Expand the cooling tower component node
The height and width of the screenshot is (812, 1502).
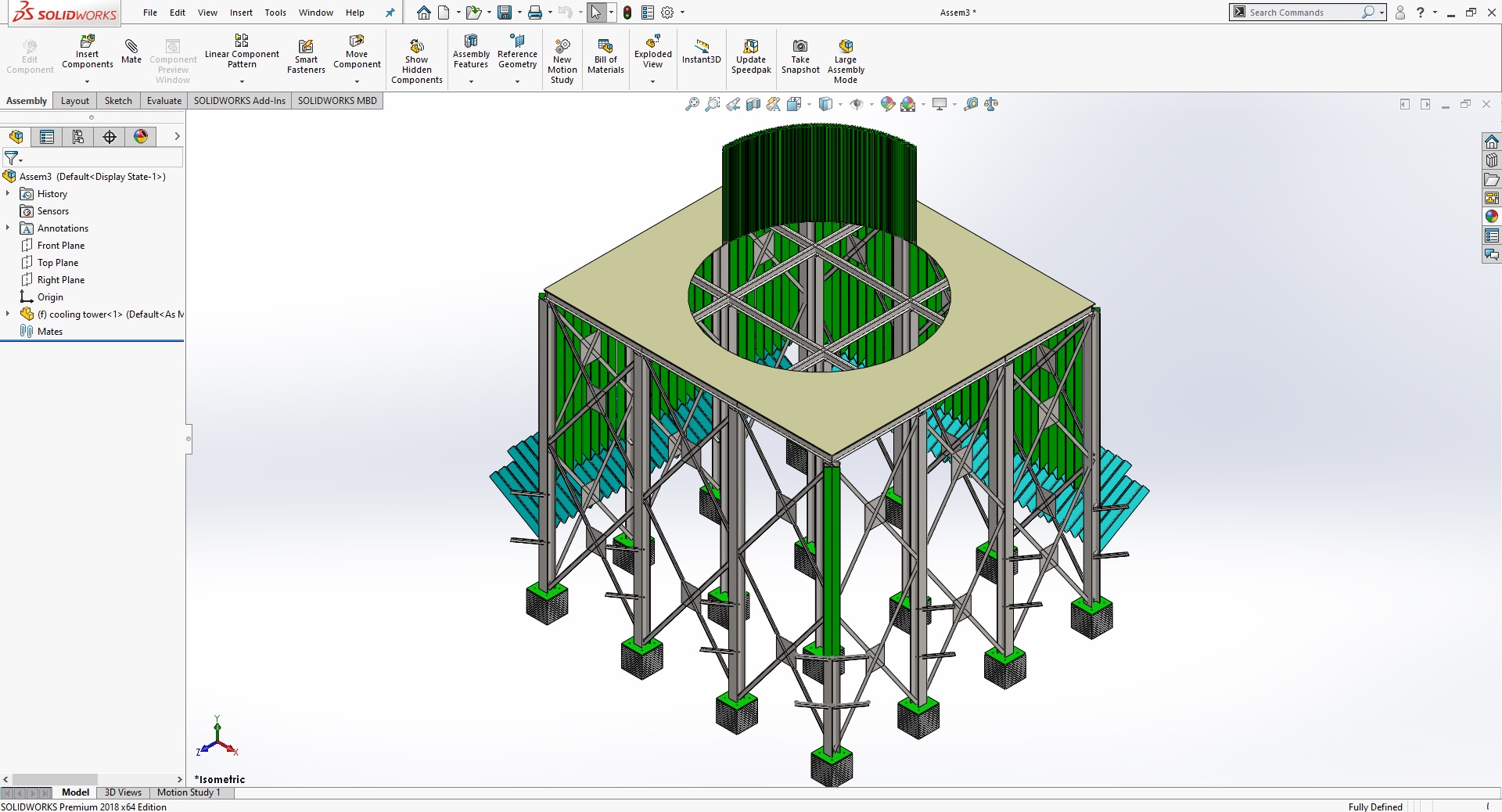click(8, 314)
